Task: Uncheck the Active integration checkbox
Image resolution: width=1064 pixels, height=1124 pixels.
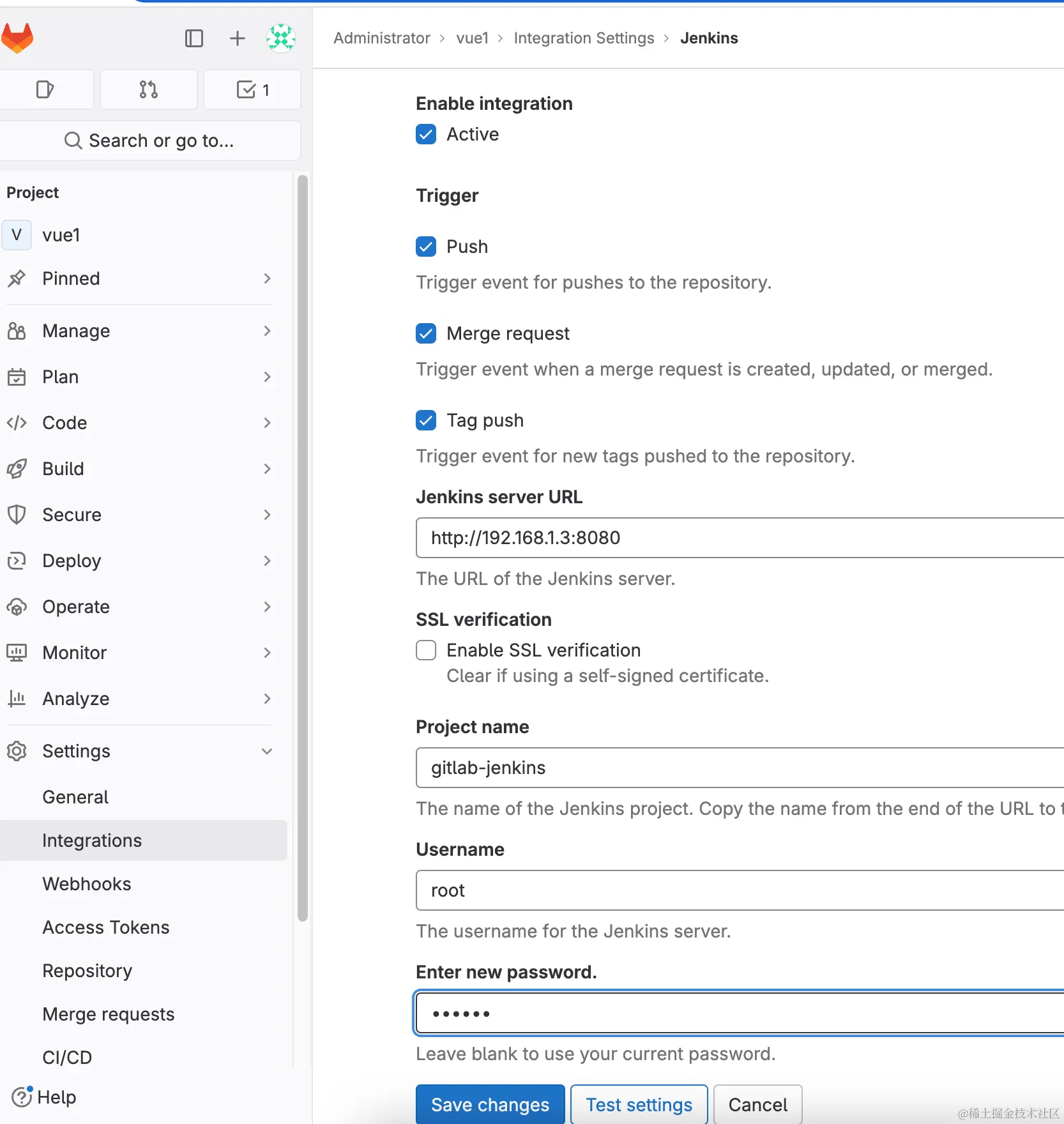Action: tap(426, 134)
